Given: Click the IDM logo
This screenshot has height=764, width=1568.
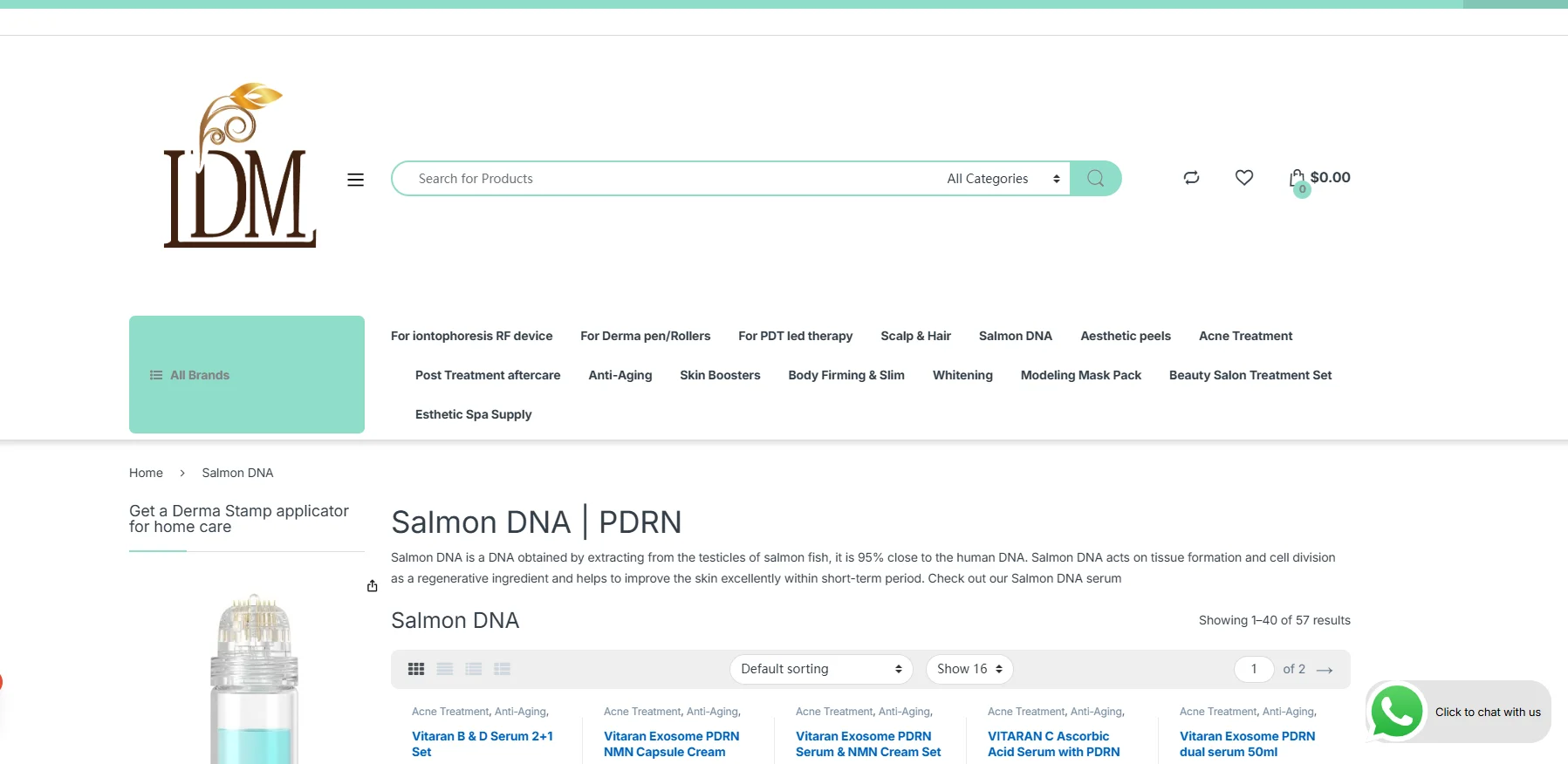Looking at the screenshot, I should coord(240,166).
